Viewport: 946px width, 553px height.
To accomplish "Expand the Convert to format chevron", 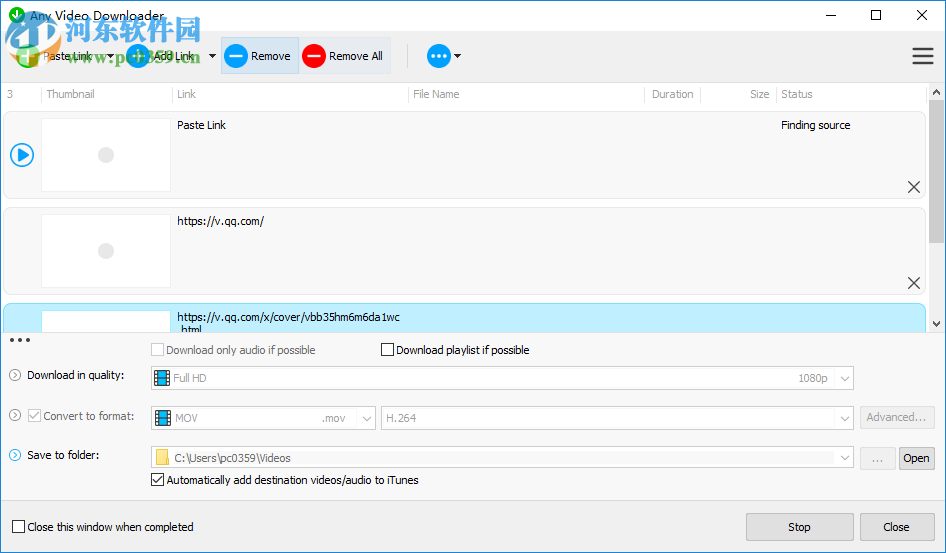I will pos(15,416).
